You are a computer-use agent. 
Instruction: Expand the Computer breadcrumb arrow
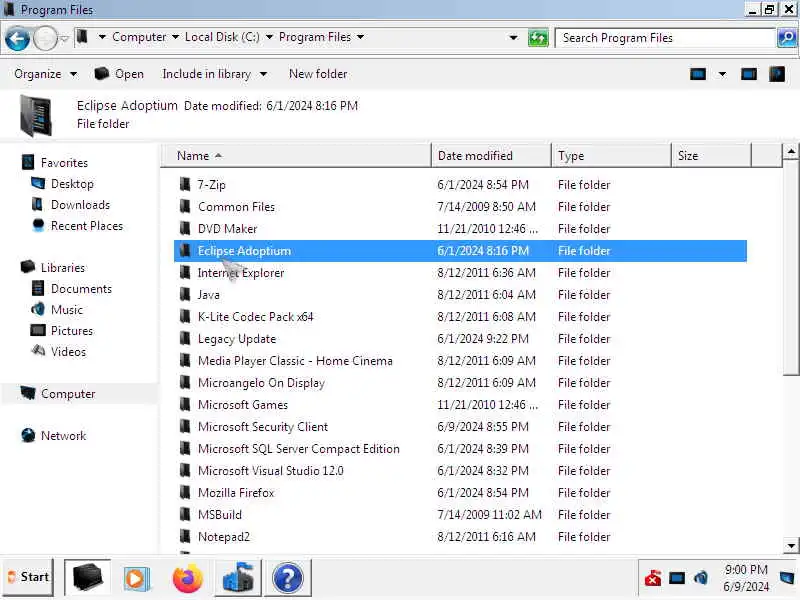pyautogui.click(x=175, y=37)
